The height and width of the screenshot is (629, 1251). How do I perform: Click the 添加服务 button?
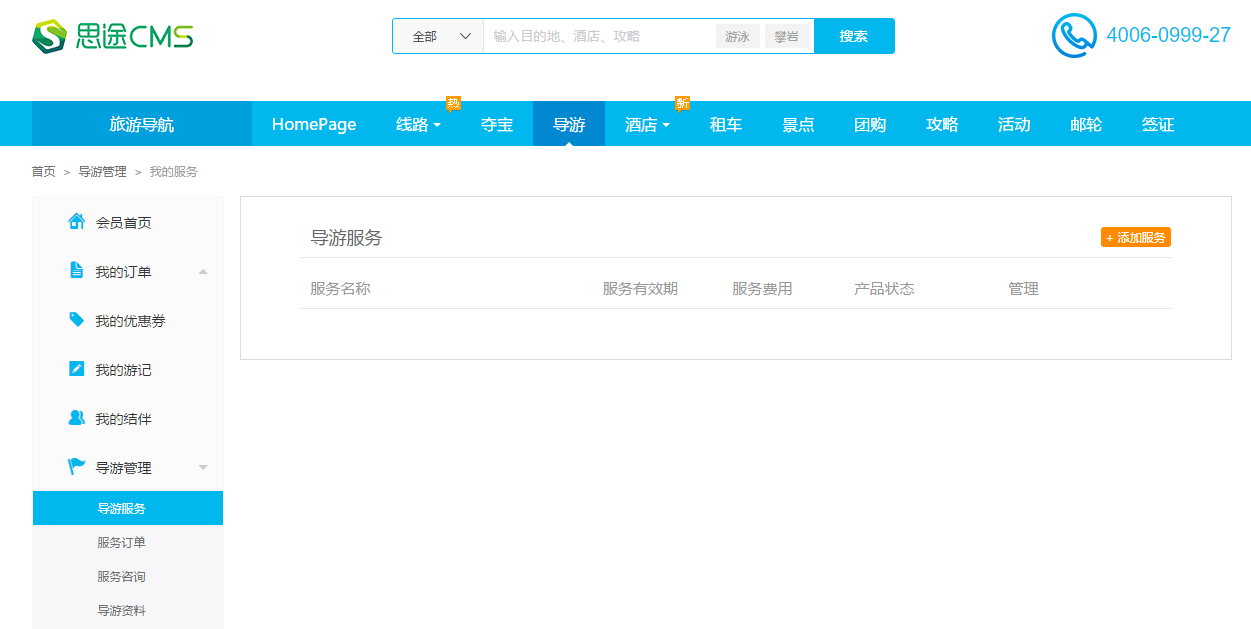[1135, 238]
